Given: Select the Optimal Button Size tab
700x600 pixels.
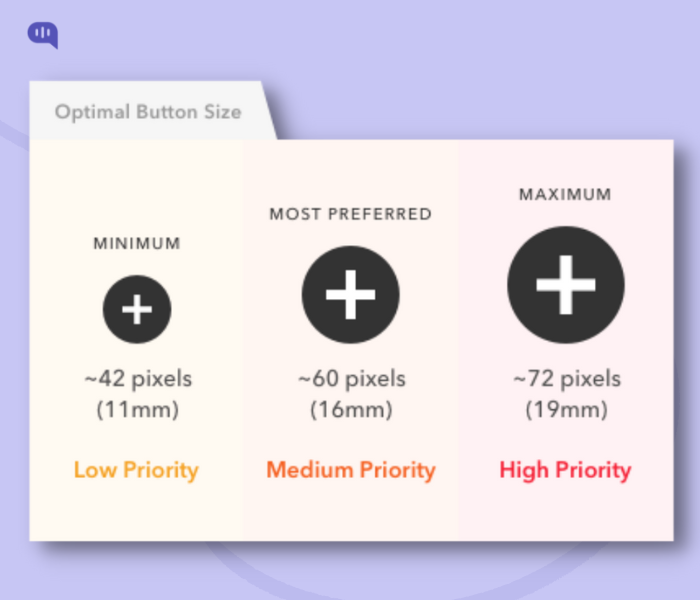Looking at the screenshot, I should click(x=148, y=112).
